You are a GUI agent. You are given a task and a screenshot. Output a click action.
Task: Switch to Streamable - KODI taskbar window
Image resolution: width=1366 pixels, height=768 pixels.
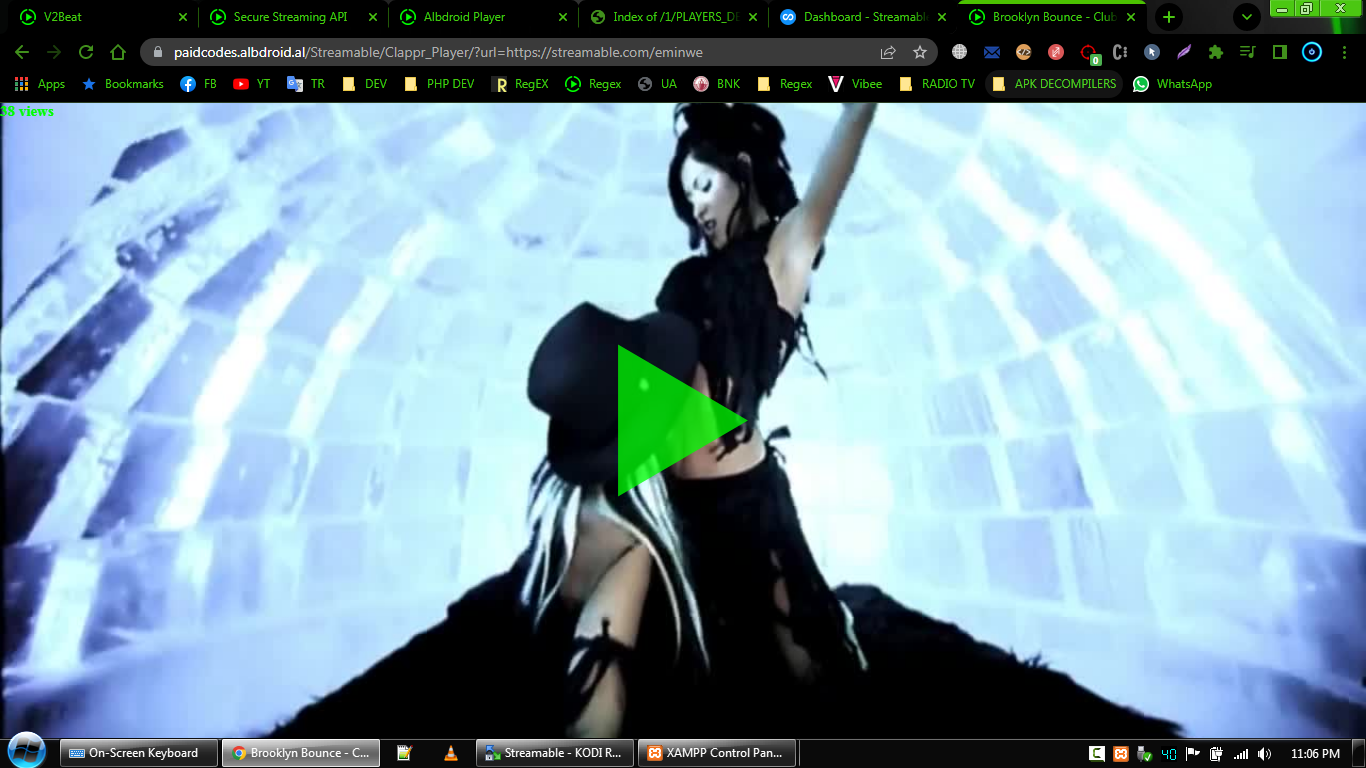click(555, 753)
